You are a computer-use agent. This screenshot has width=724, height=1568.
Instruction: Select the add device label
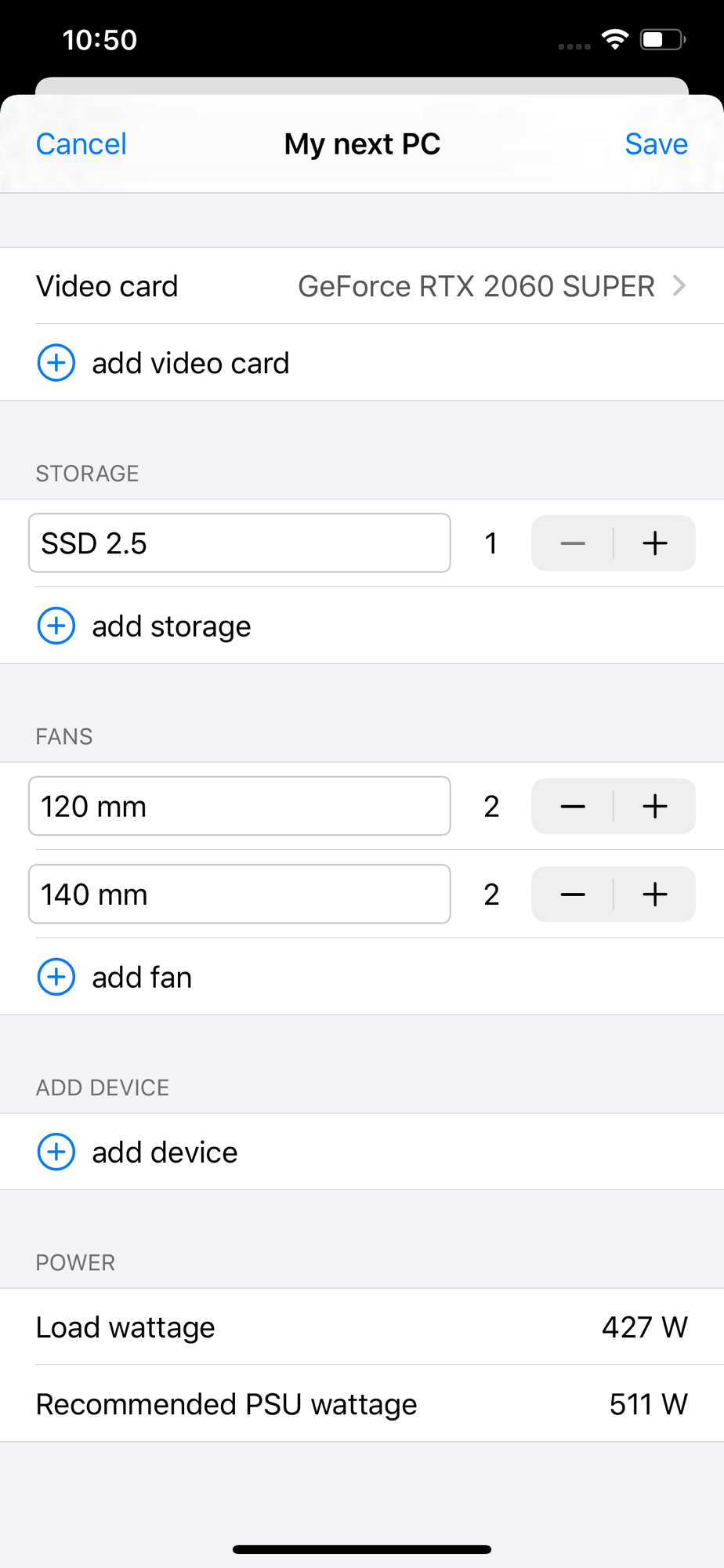(165, 1152)
